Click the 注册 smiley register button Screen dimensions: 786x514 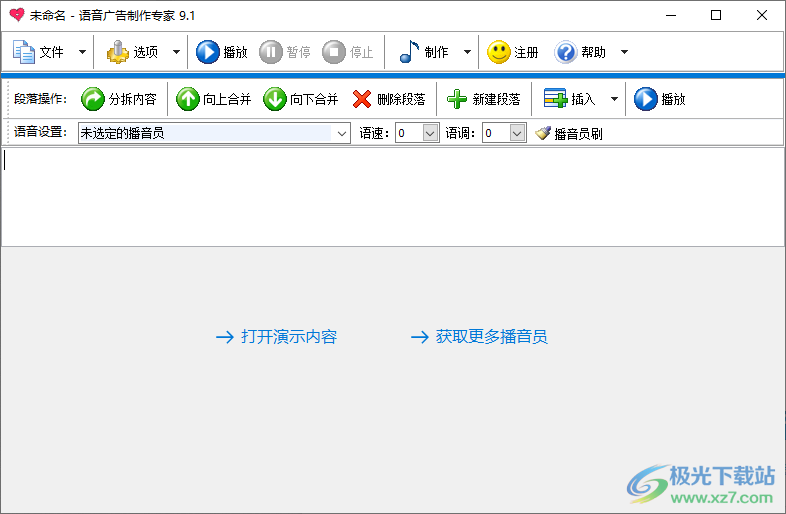pos(513,52)
